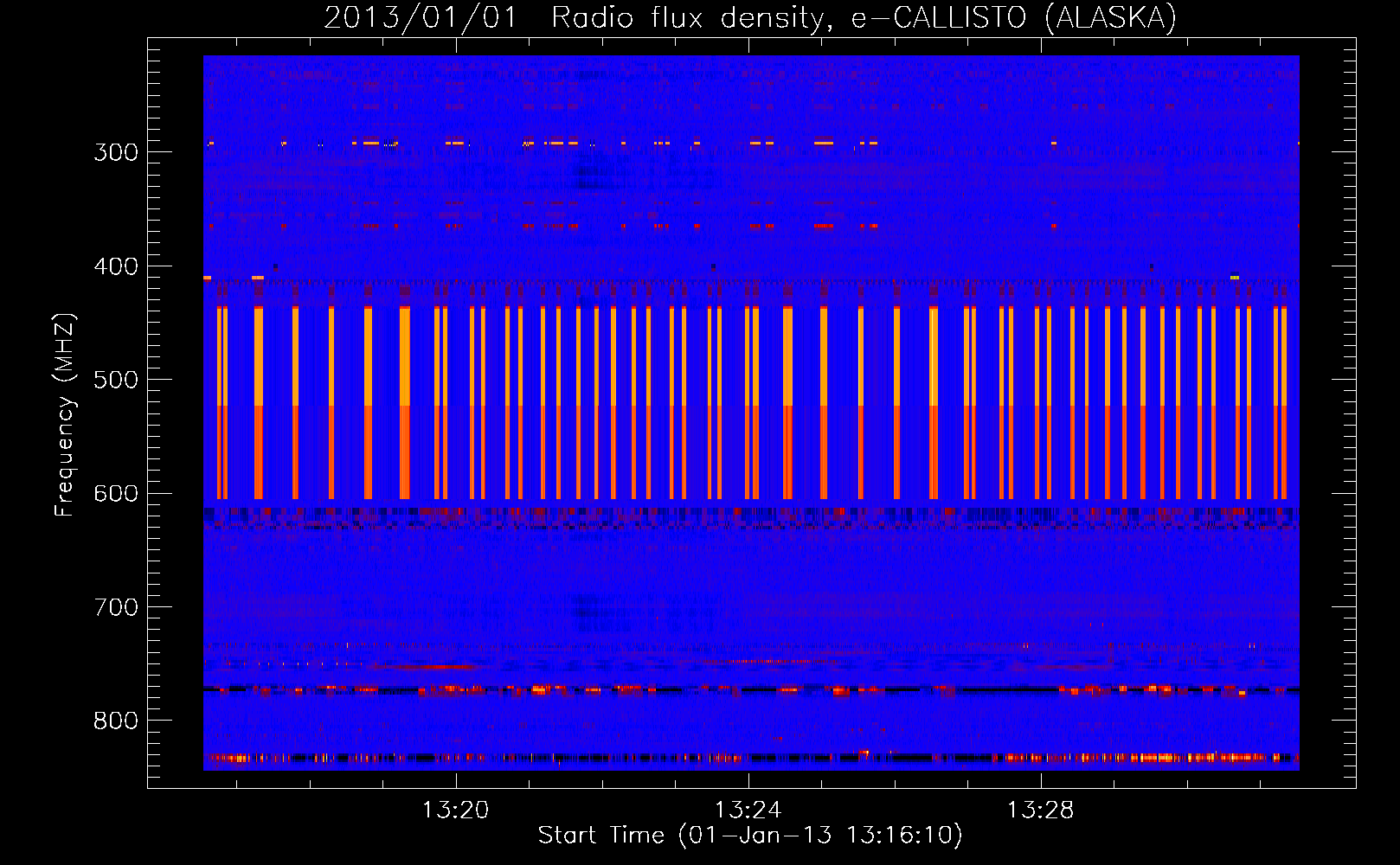The height and width of the screenshot is (865, 1400).
Task: Click the plot title text e-CALLISTO (ALASKA)
Action: 1013,17
